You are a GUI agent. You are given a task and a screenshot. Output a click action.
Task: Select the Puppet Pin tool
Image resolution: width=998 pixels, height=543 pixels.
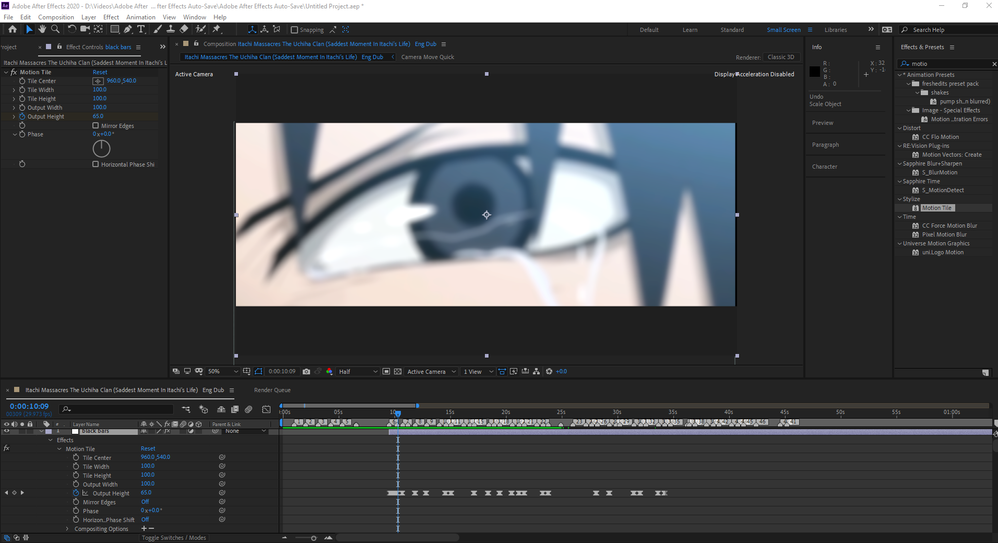216,29
